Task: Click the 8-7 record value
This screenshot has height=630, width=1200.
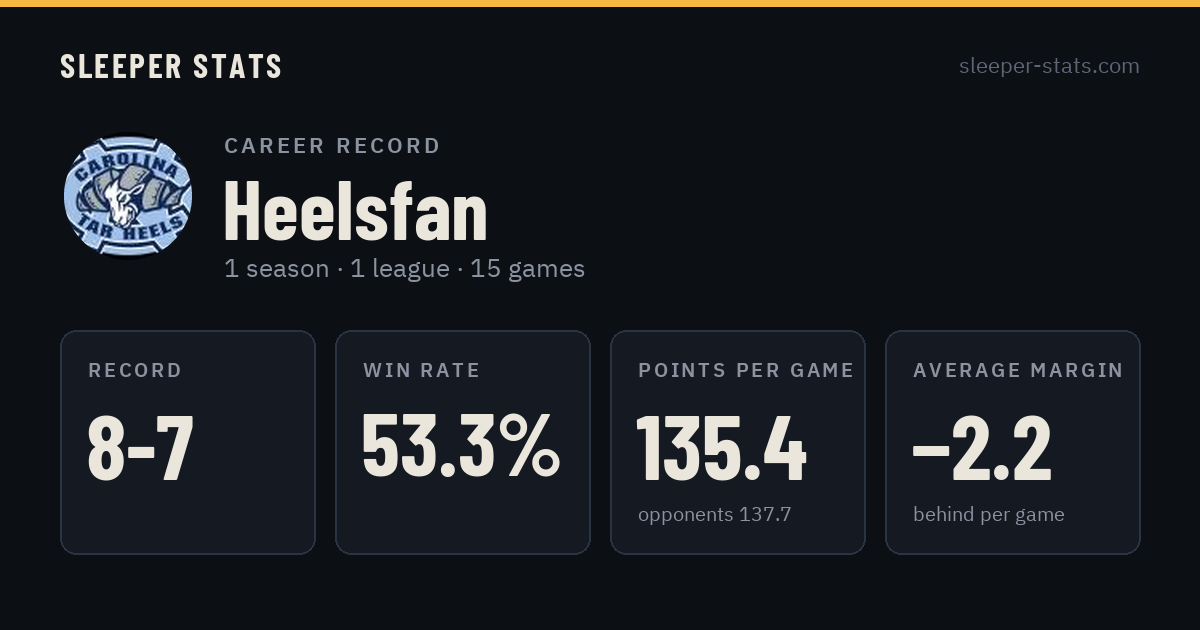Action: pyautogui.click(x=141, y=447)
